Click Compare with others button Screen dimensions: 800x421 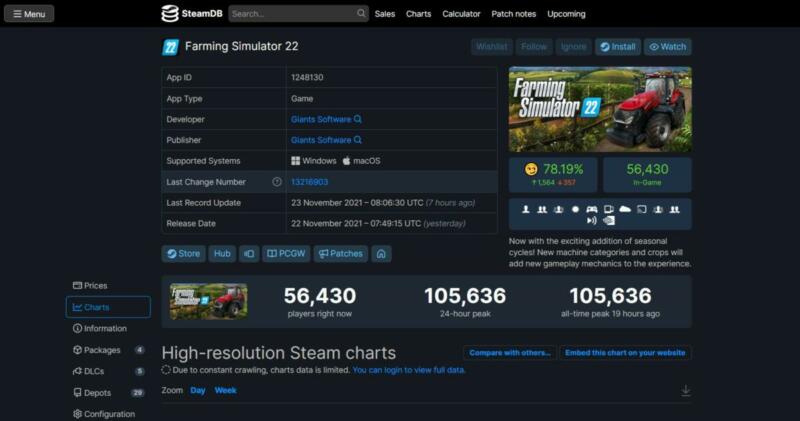point(510,353)
